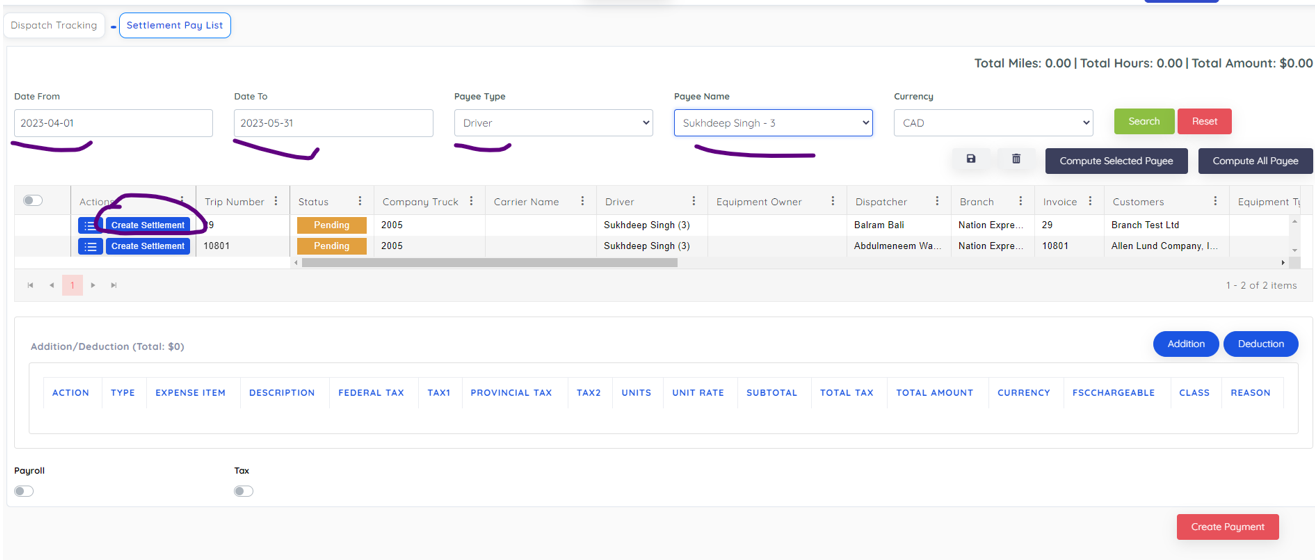Enable the Tax toggle
Screen dimensions: 1315x560
tap(243, 491)
